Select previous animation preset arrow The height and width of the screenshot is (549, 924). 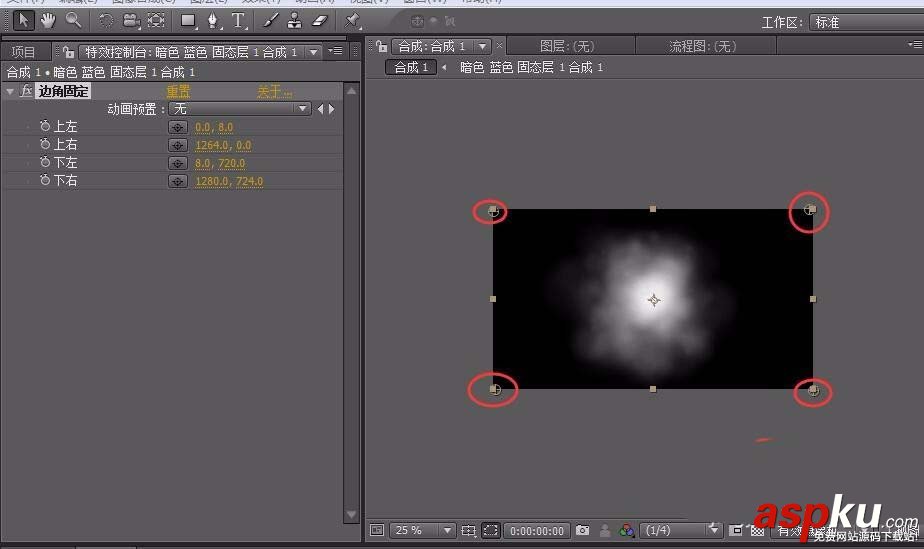coord(321,109)
